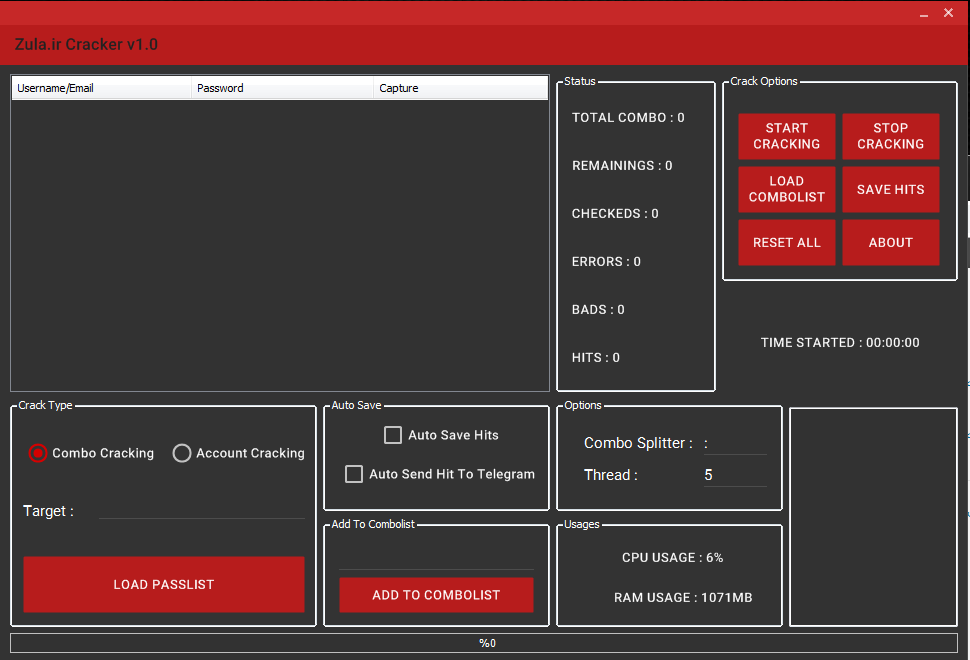Click the progress bar at the bottom

(x=483, y=643)
